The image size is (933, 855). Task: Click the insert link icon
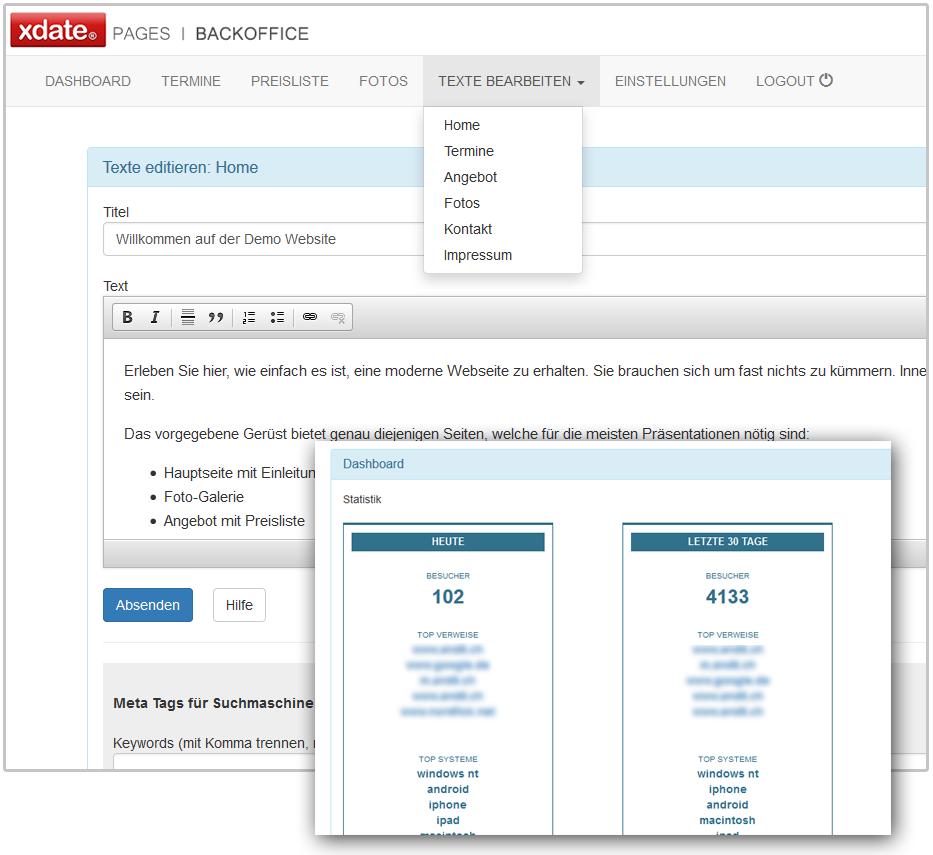pyautogui.click(x=310, y=317)
